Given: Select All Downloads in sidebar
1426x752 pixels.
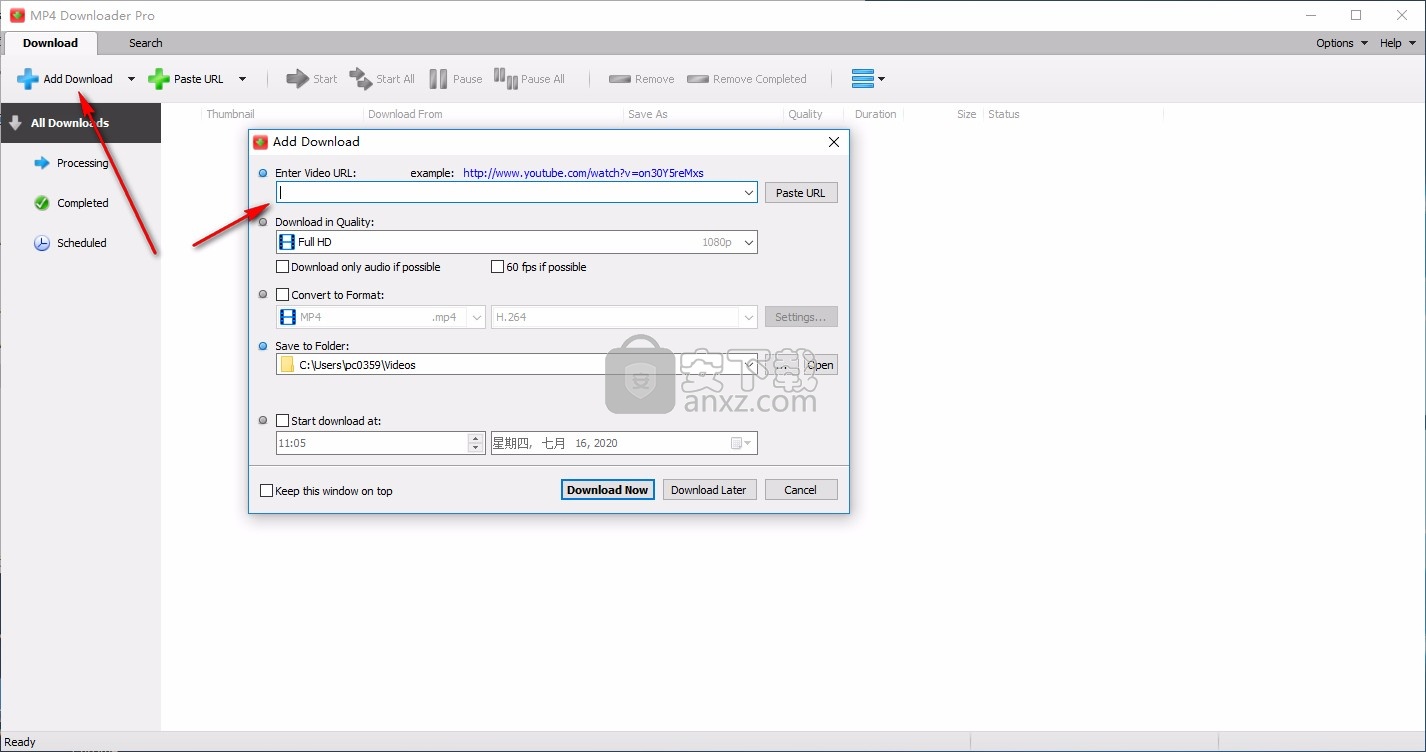Looking at the screenshot, I should pos(80,123).
